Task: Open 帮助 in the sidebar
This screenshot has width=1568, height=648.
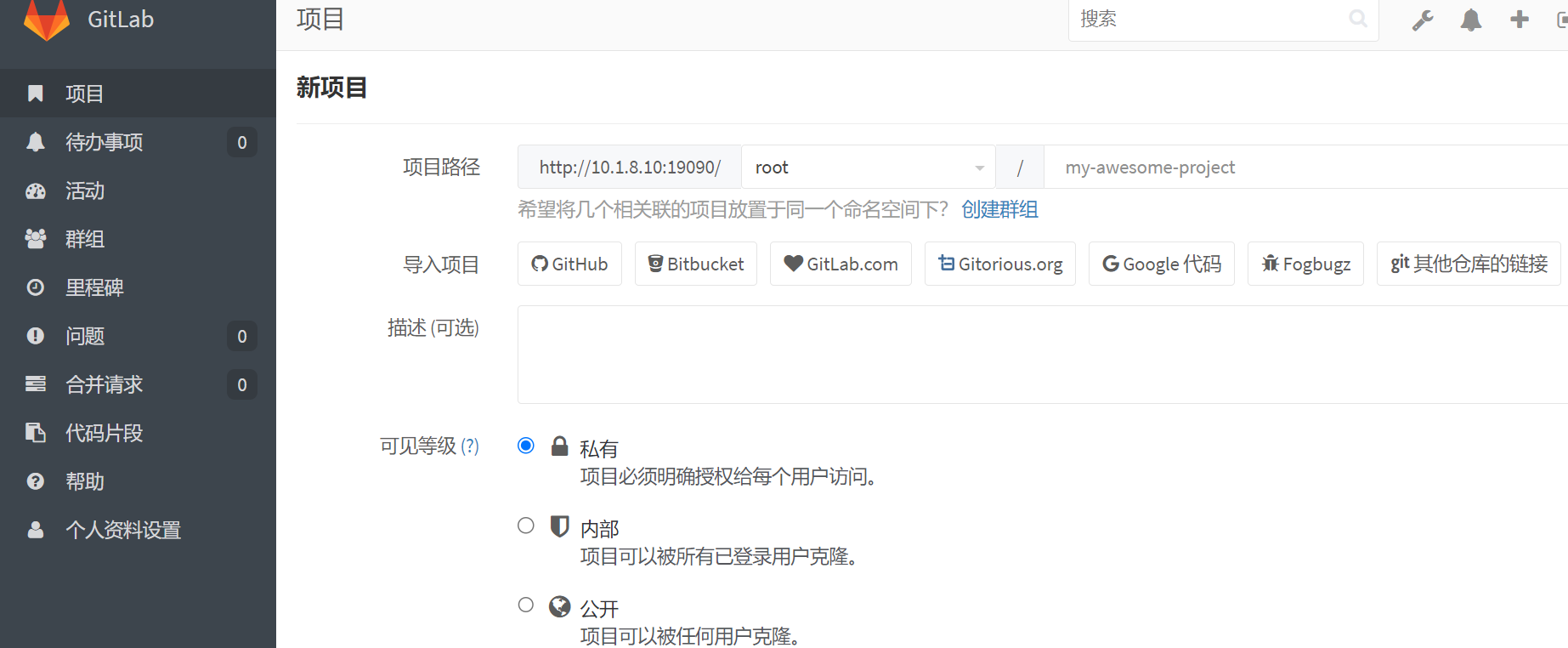Action: [x=138, y=481]
